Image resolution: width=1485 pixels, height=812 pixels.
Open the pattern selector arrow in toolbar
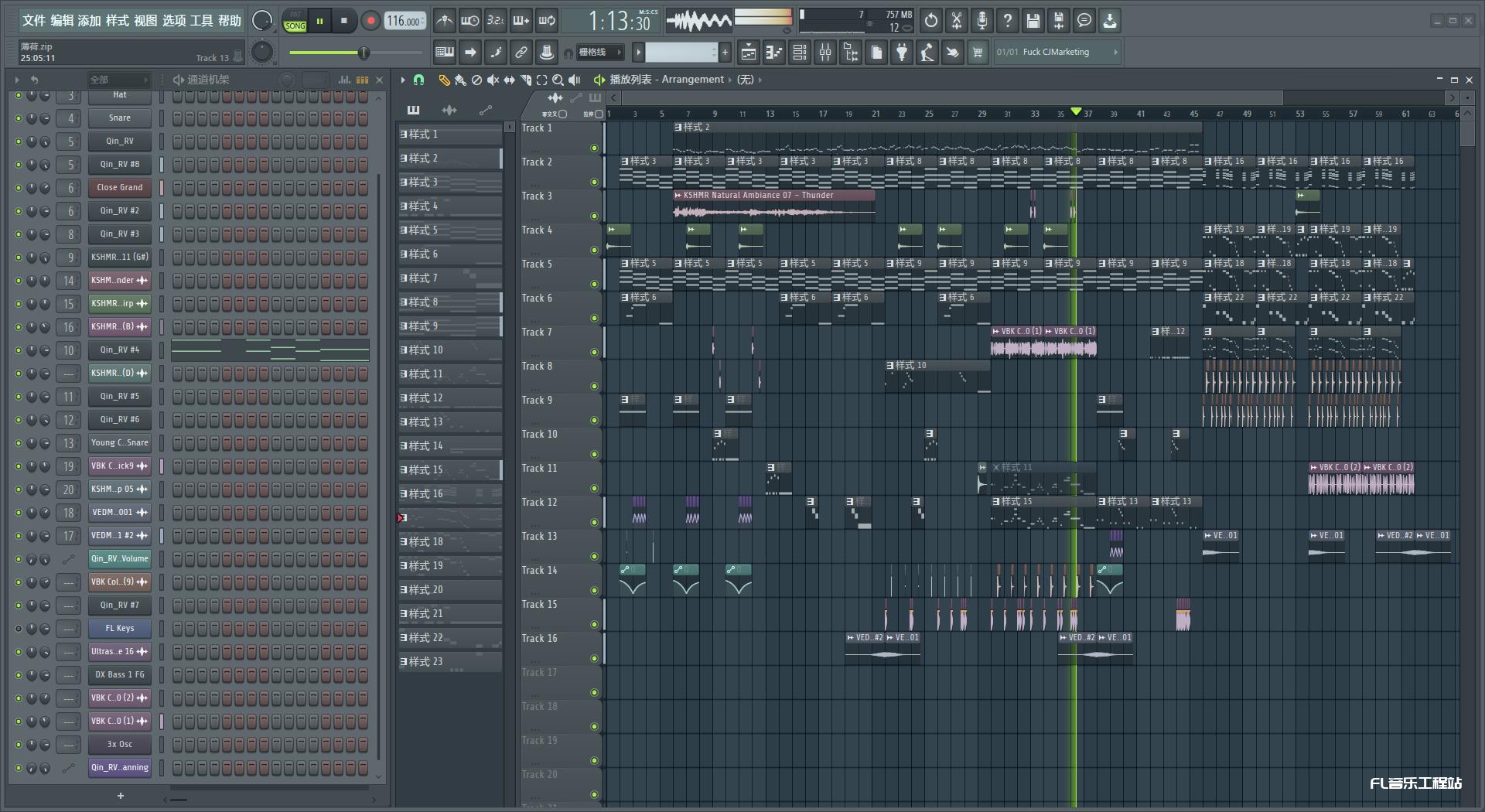click(638, 53)
